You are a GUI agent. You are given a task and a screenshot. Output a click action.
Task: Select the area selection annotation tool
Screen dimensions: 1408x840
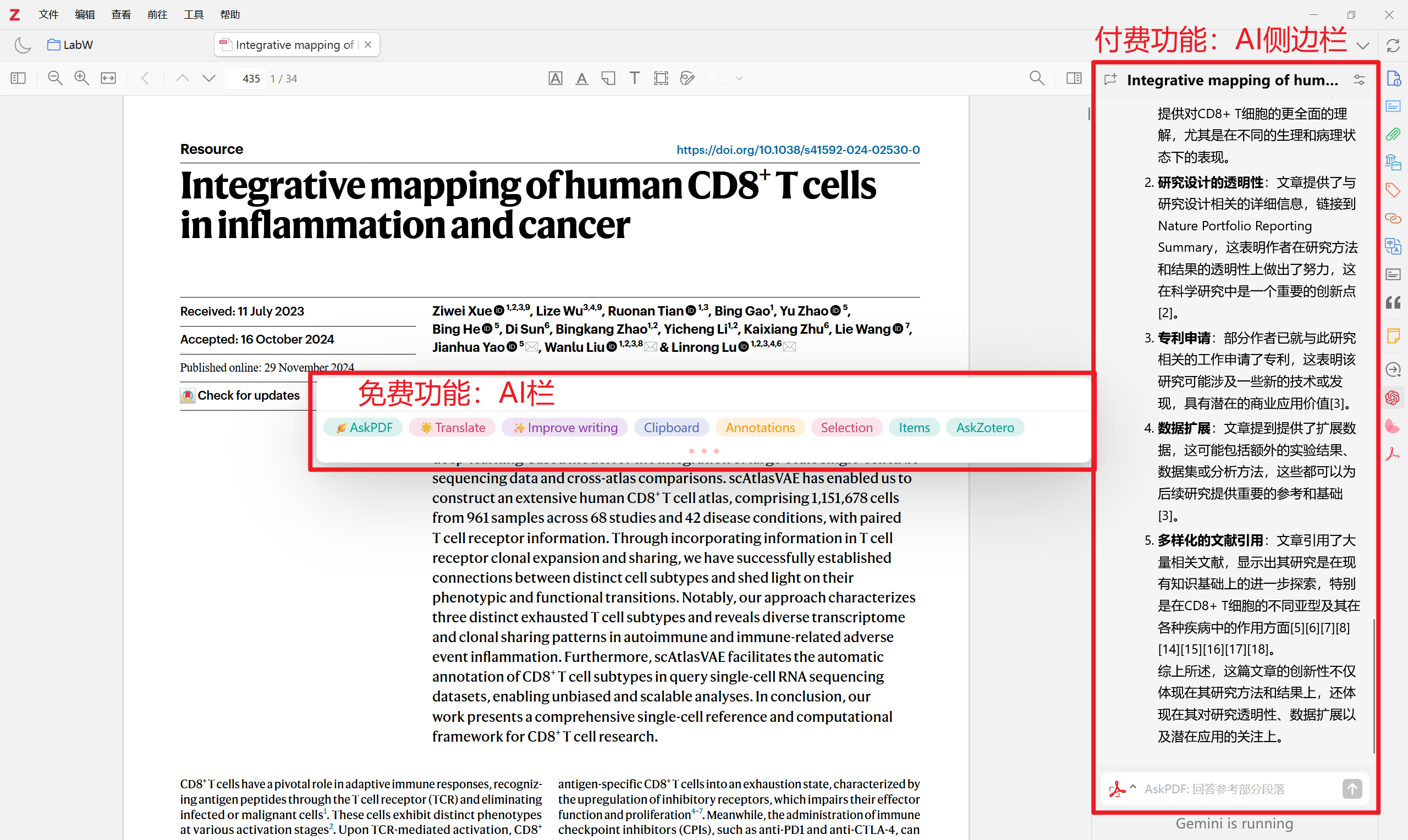(661, 78)
